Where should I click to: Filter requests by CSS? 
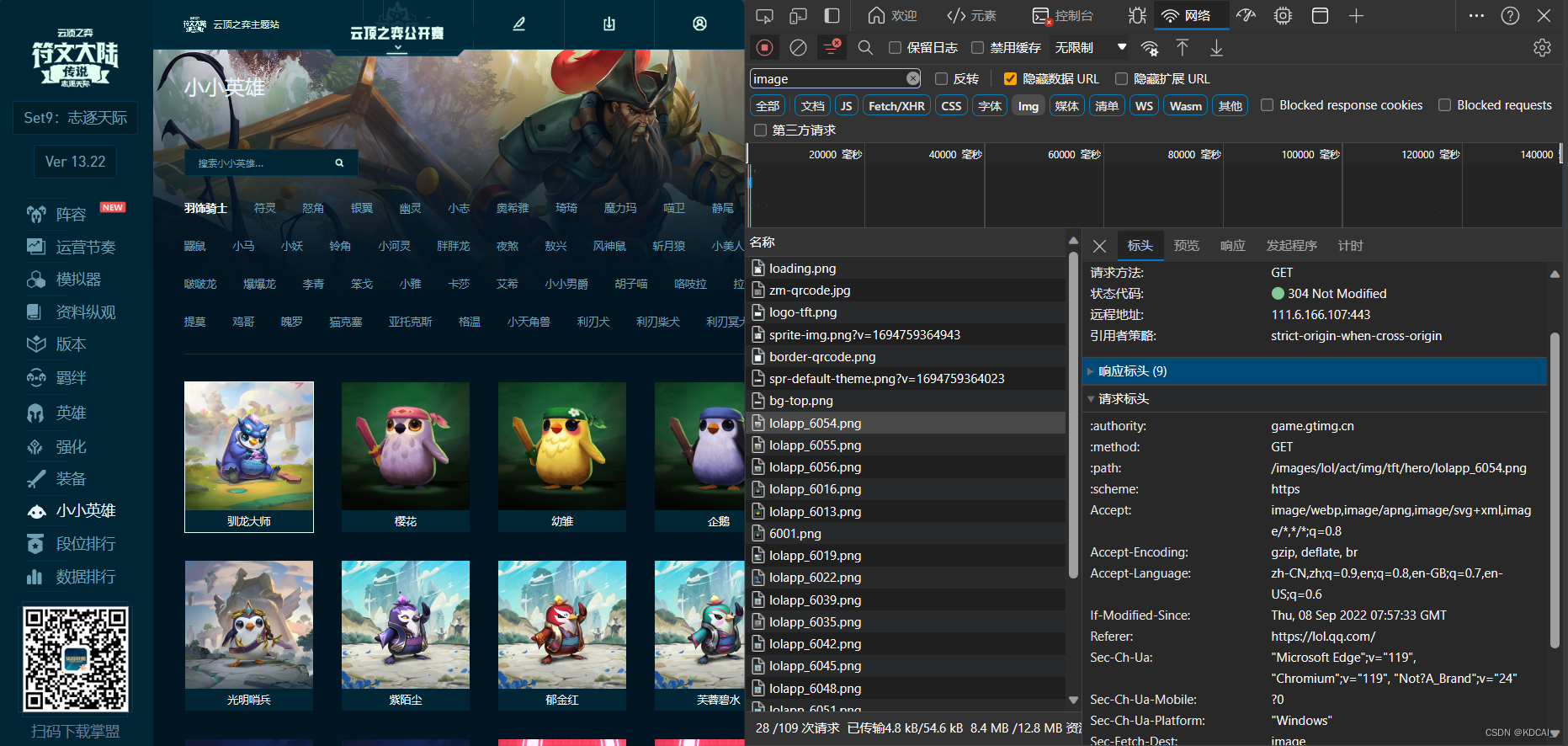[951, 106]
